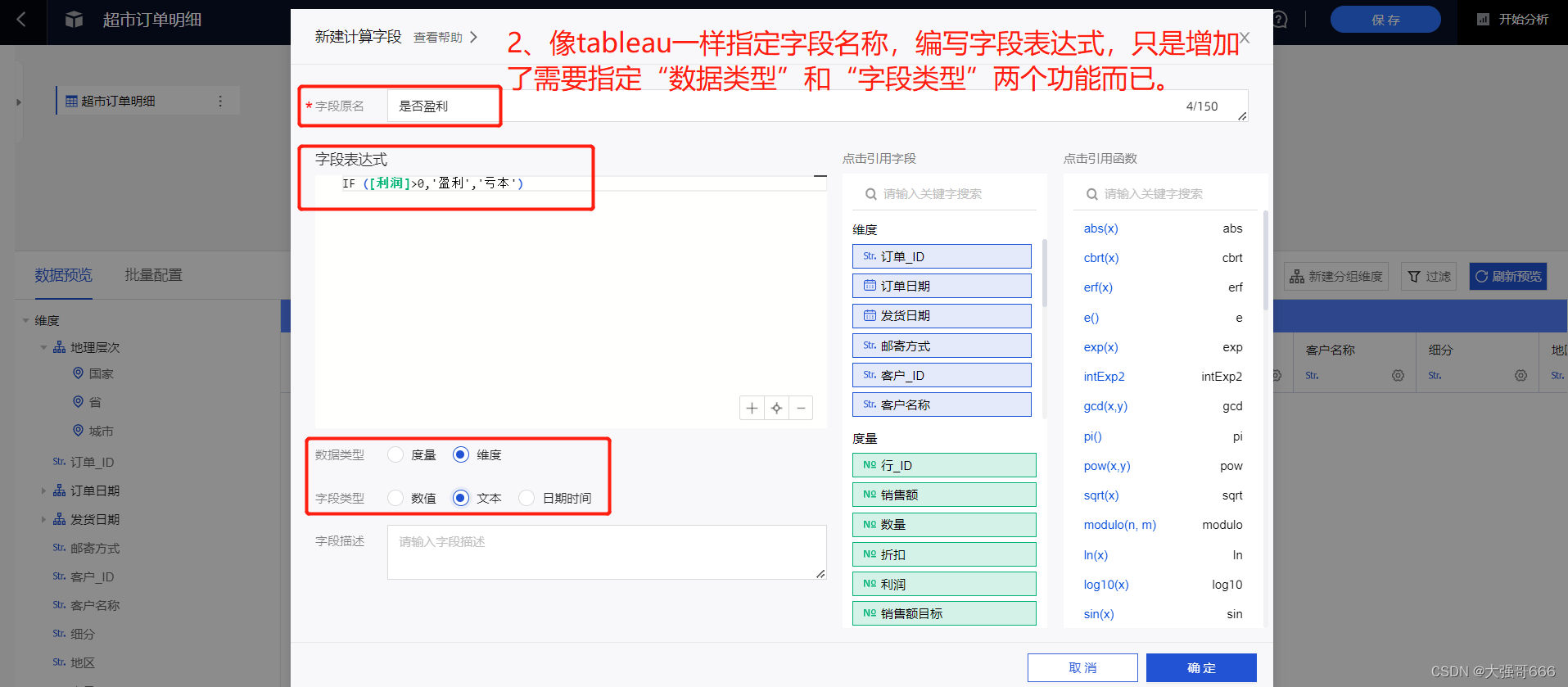Image resolution: width=1568 pixels, height=687 pixels.
Task: Insert the 销售额 measure field
Action: coord(944,495)
